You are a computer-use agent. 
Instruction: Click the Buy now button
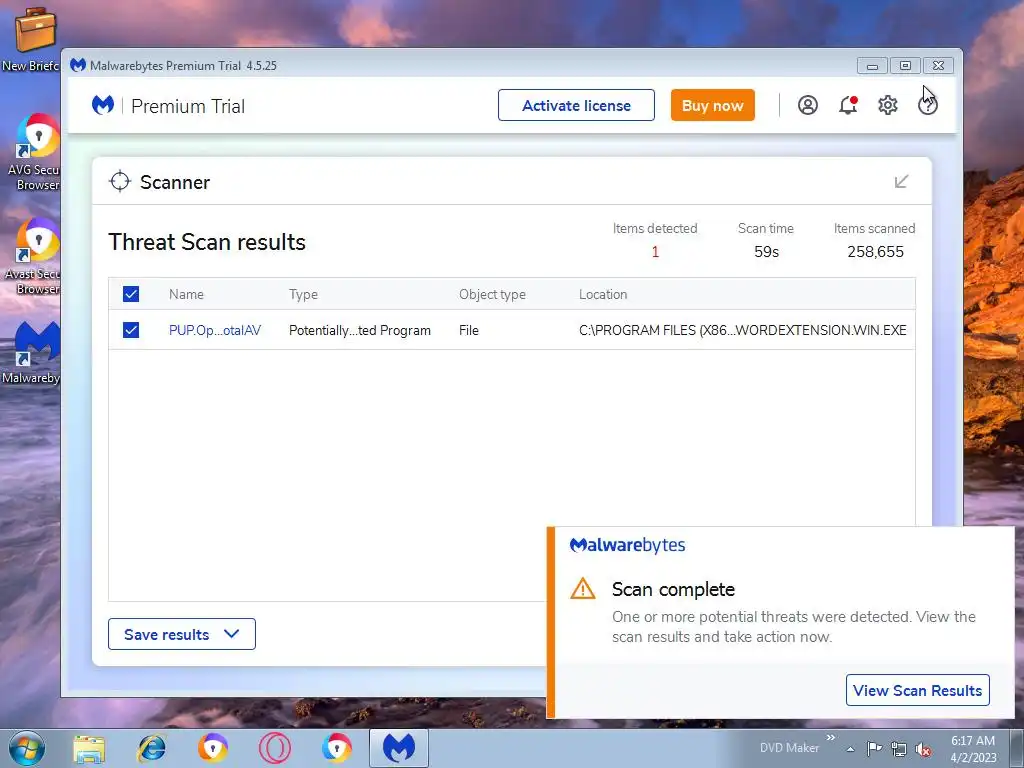[x=712, y=105]
